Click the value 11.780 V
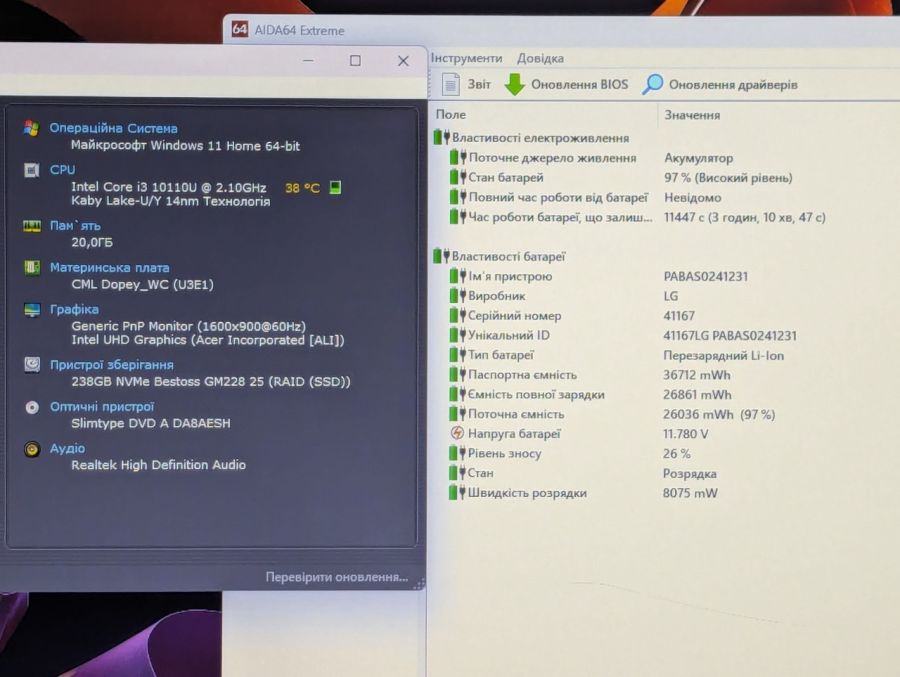Viewport: 900px width, 677px height. [685, 434]
